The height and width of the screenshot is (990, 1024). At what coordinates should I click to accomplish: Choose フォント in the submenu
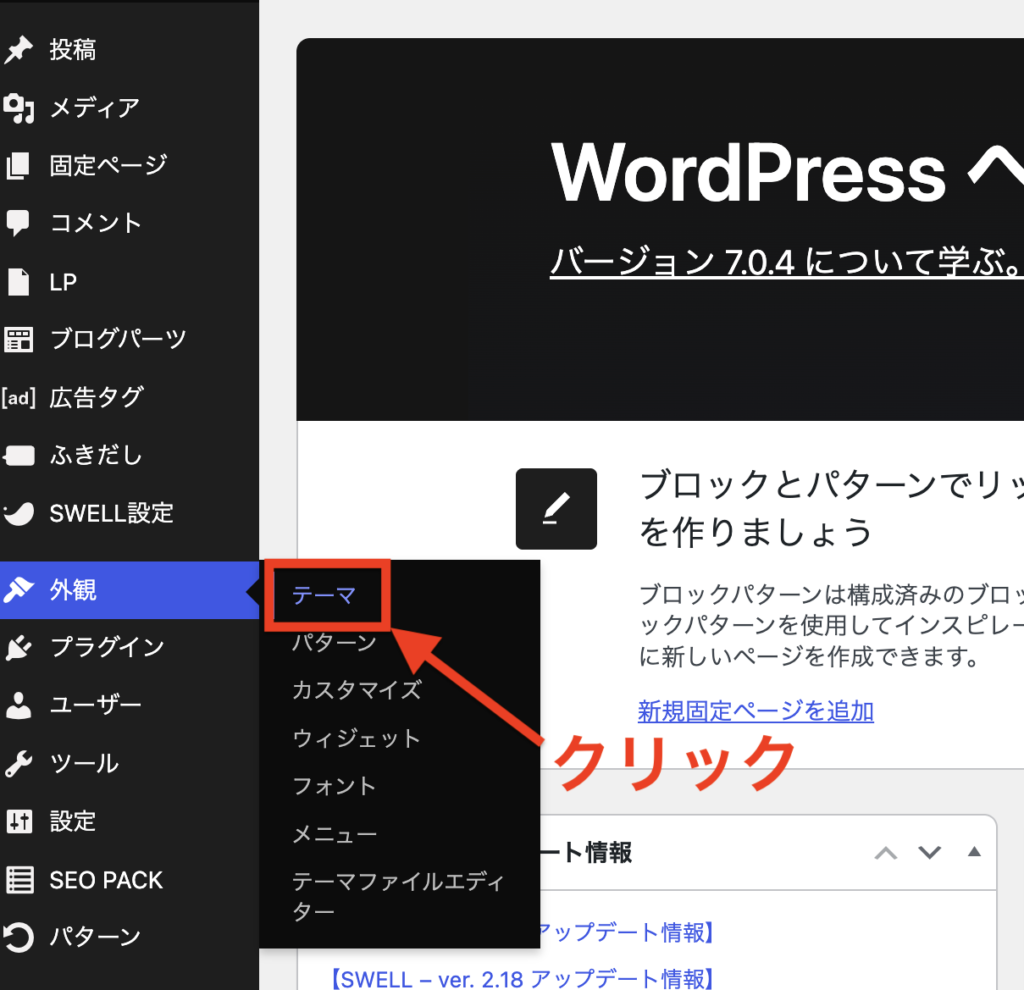pyautogui.click(x=334, y=786)
